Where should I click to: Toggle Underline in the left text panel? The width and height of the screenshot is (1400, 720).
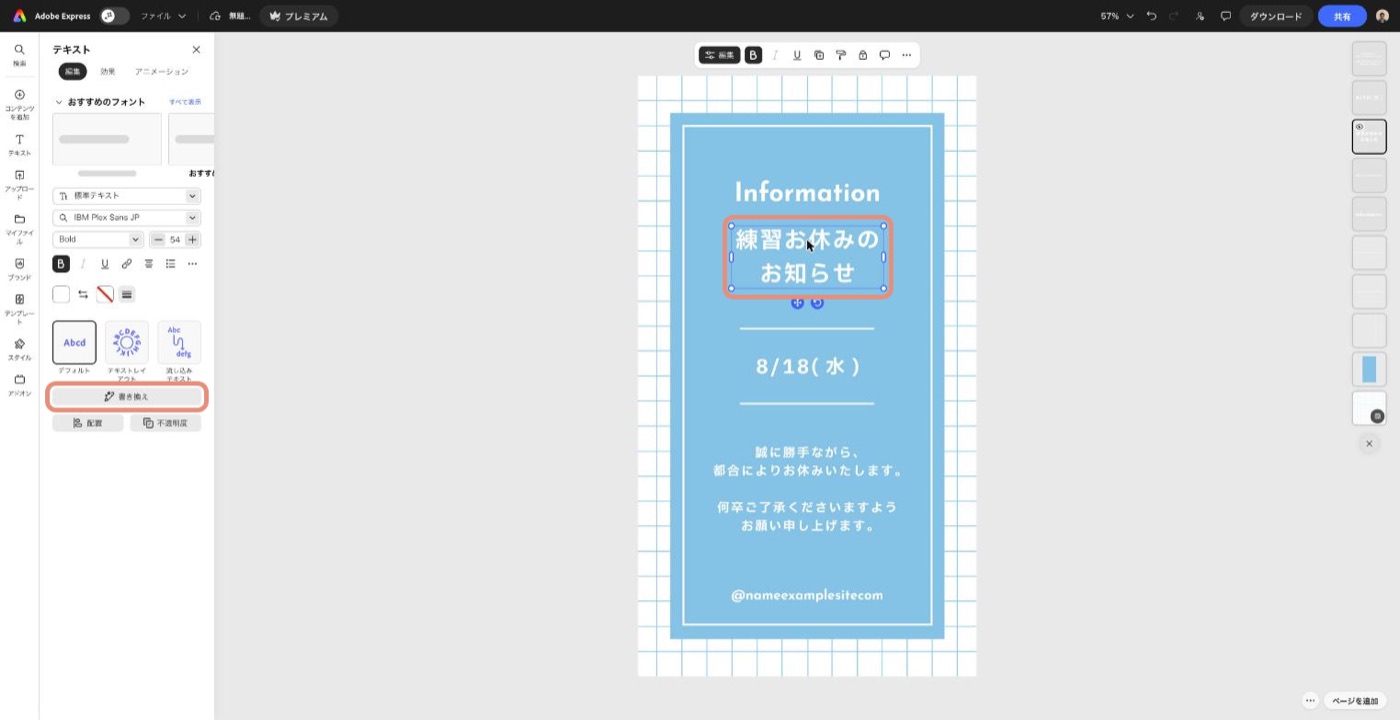(105, 264)
